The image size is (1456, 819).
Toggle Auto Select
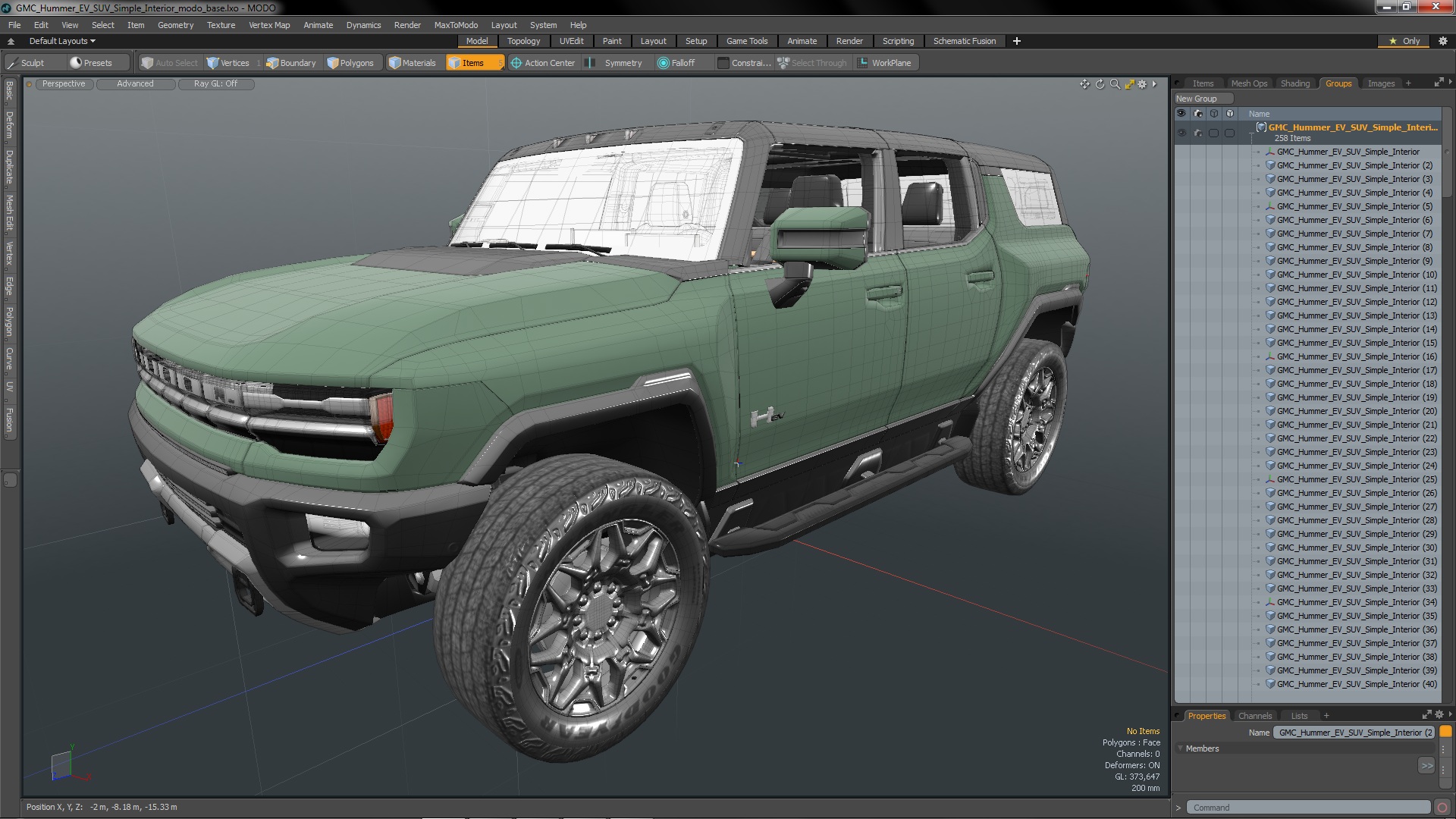click(x=170, y=63)
